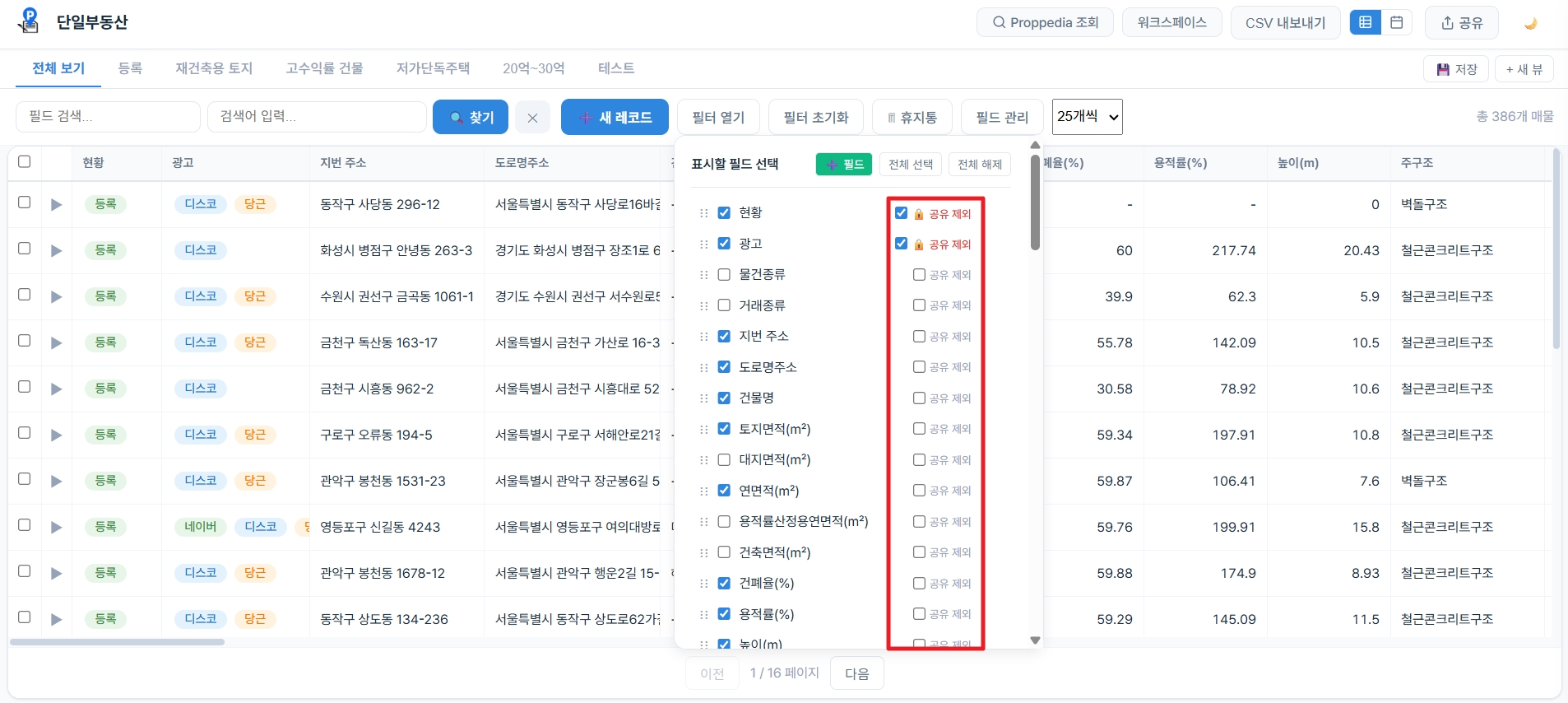Click the 찾기 search button
Screen dimensions: 1568x703
[x=471, y=117]
